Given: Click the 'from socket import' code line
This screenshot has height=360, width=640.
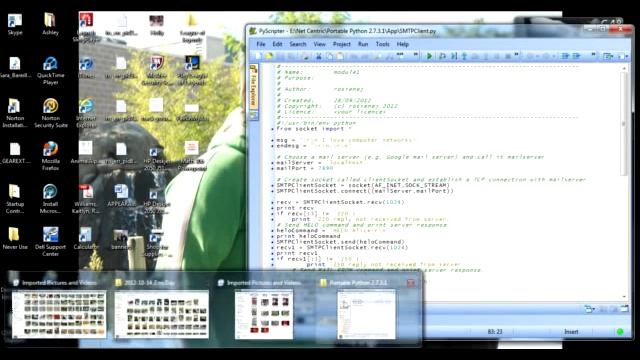Looking at the screenshot, I should click(x=314, y=129).
